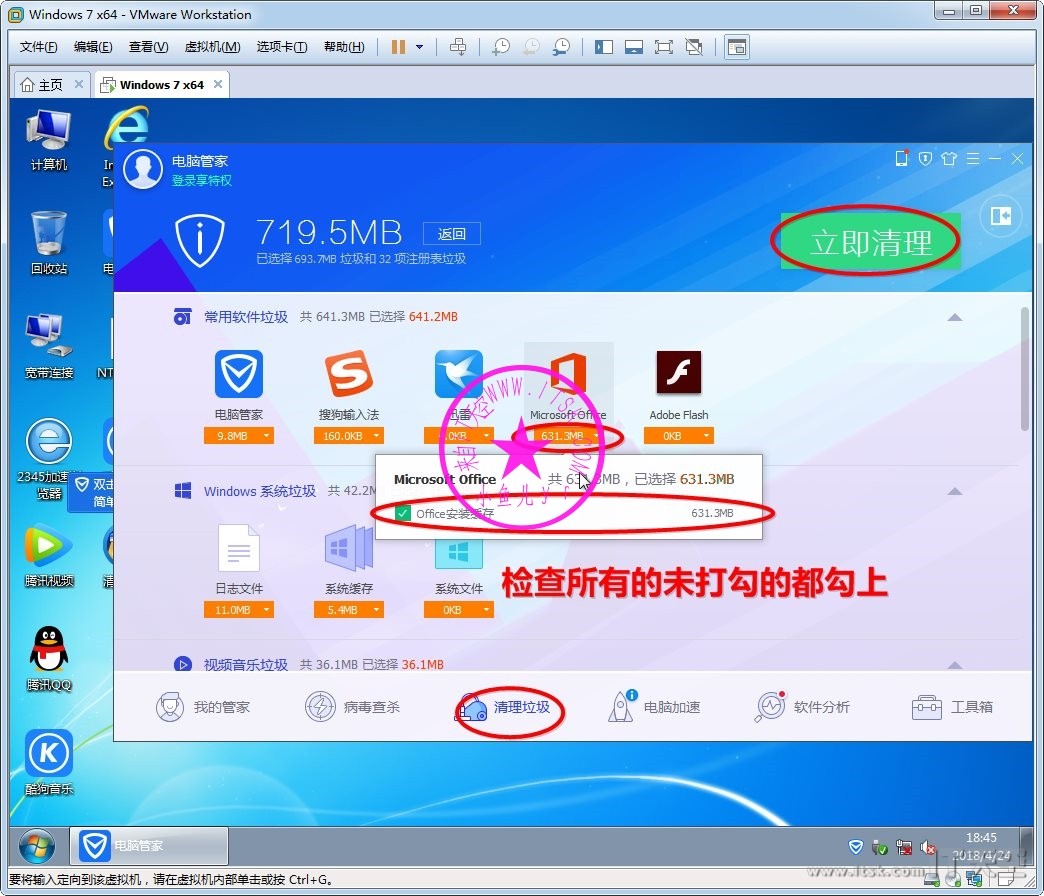Click the 日志文件 log files icon
The height and width of the screenshot is (896, 1044).
pos(238,549)
